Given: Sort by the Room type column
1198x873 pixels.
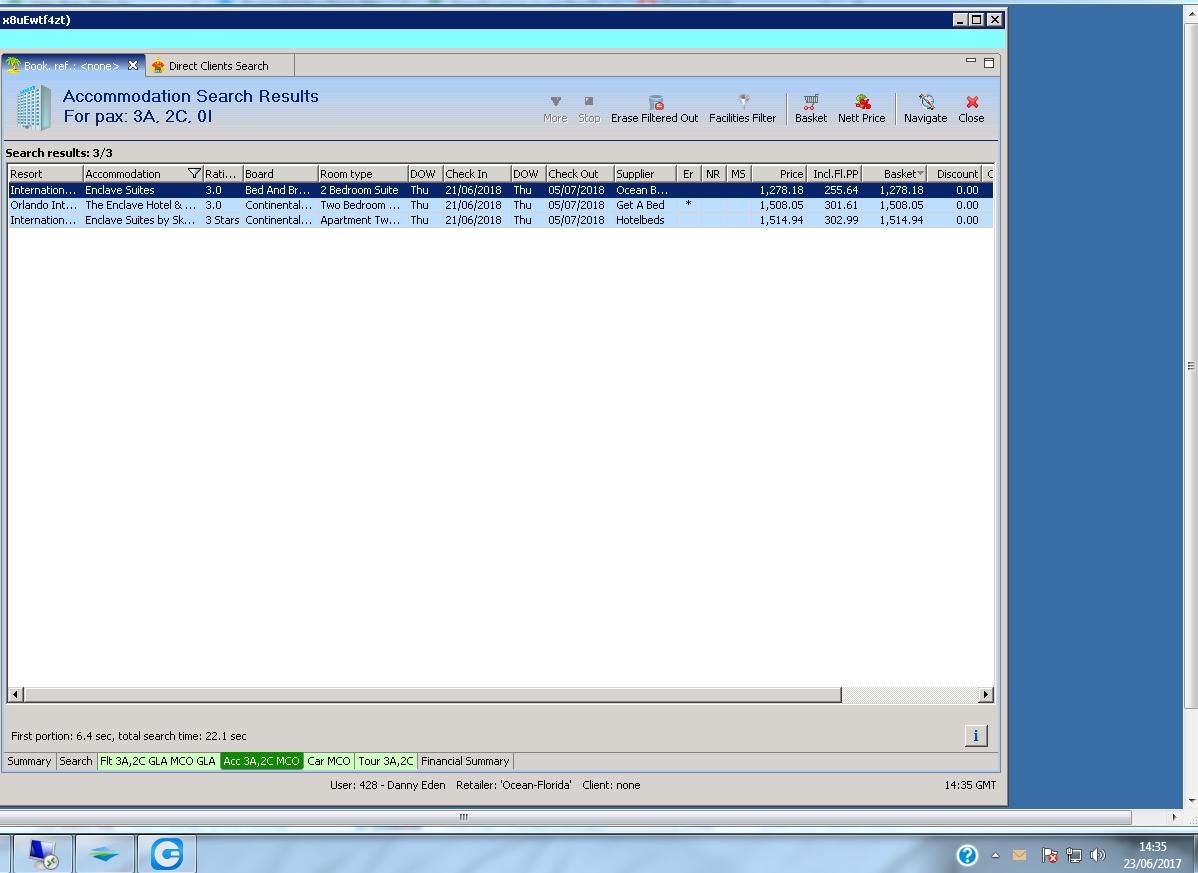Looking at the screenshot, I should pyautogui.click(x=363, y=174).
